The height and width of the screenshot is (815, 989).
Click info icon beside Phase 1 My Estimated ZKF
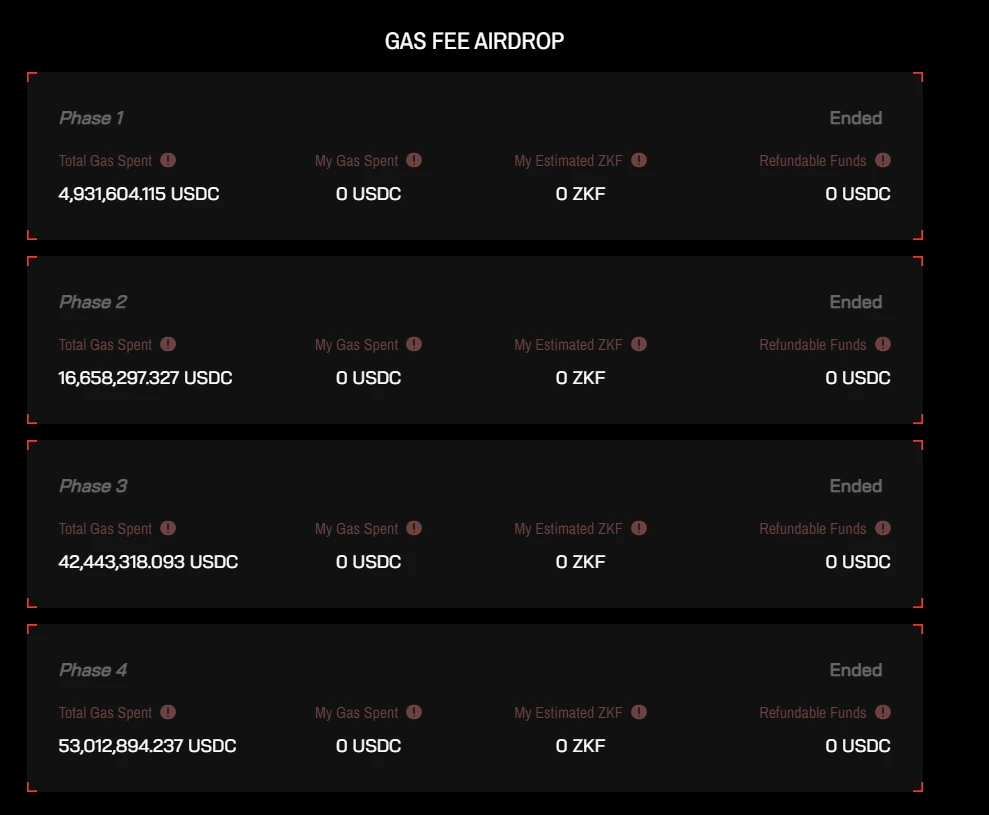click(x=639, y=160)
